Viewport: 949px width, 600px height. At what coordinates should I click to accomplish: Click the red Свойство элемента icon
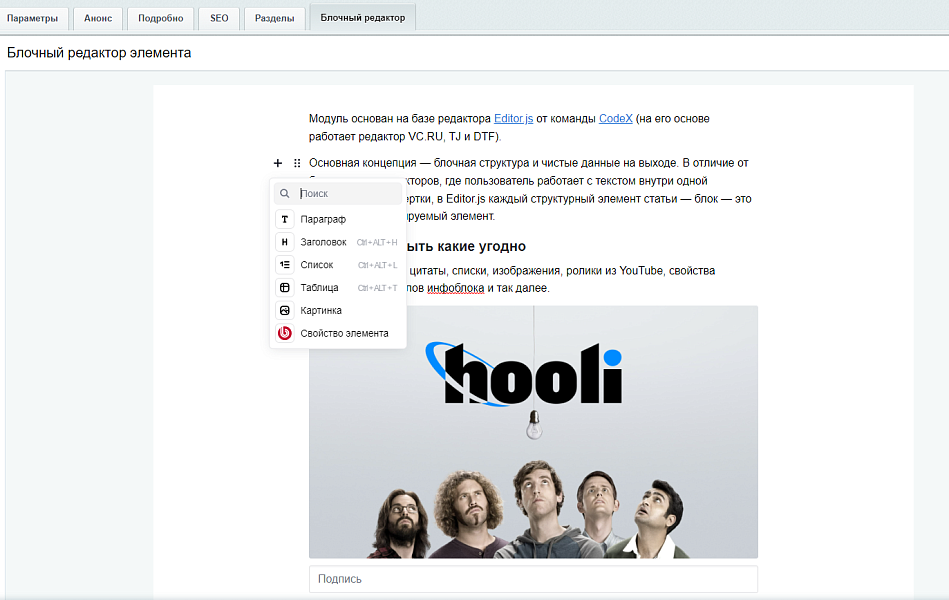pyautogui.click(x=285, y=333)
